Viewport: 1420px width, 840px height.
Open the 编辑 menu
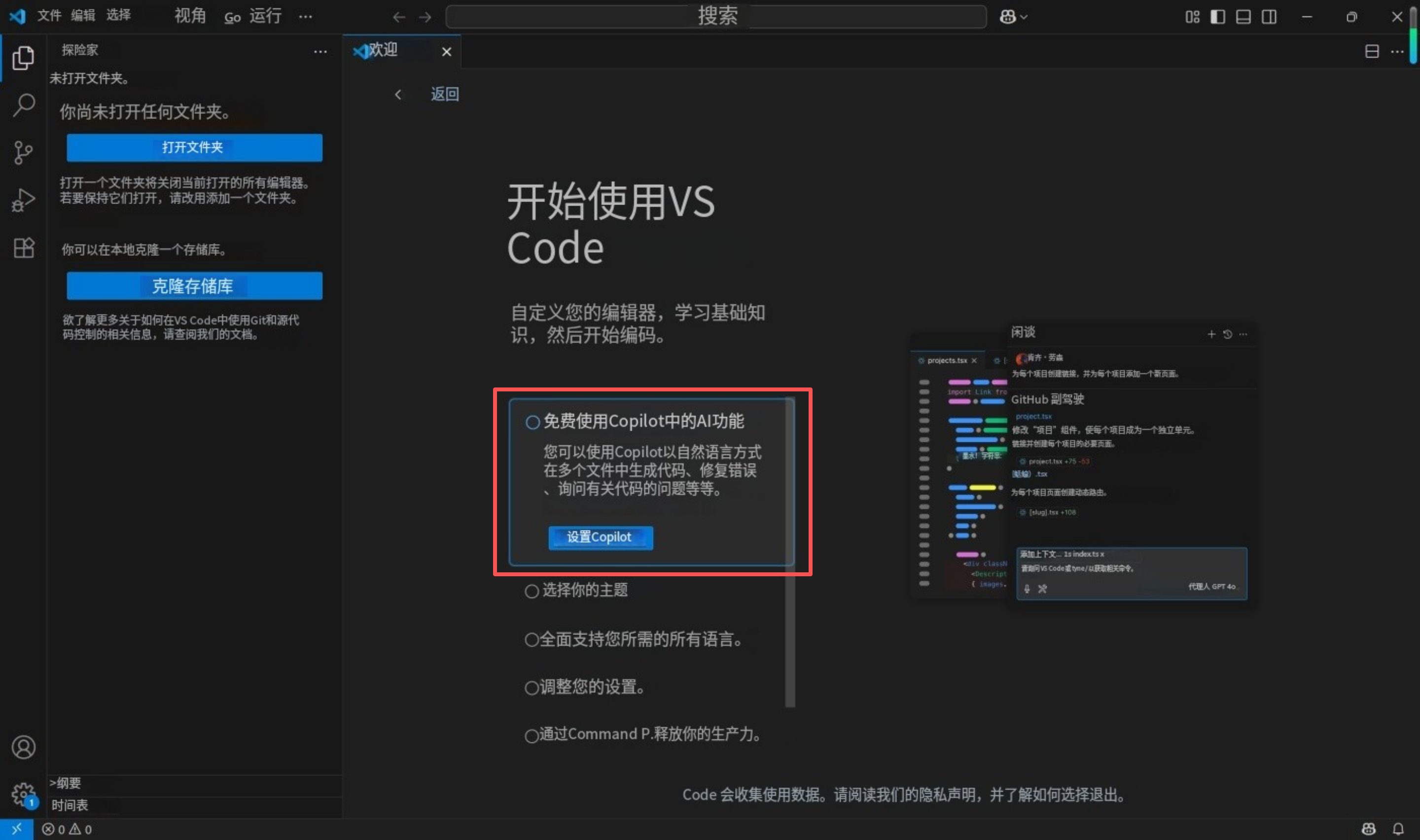point(83,15)
